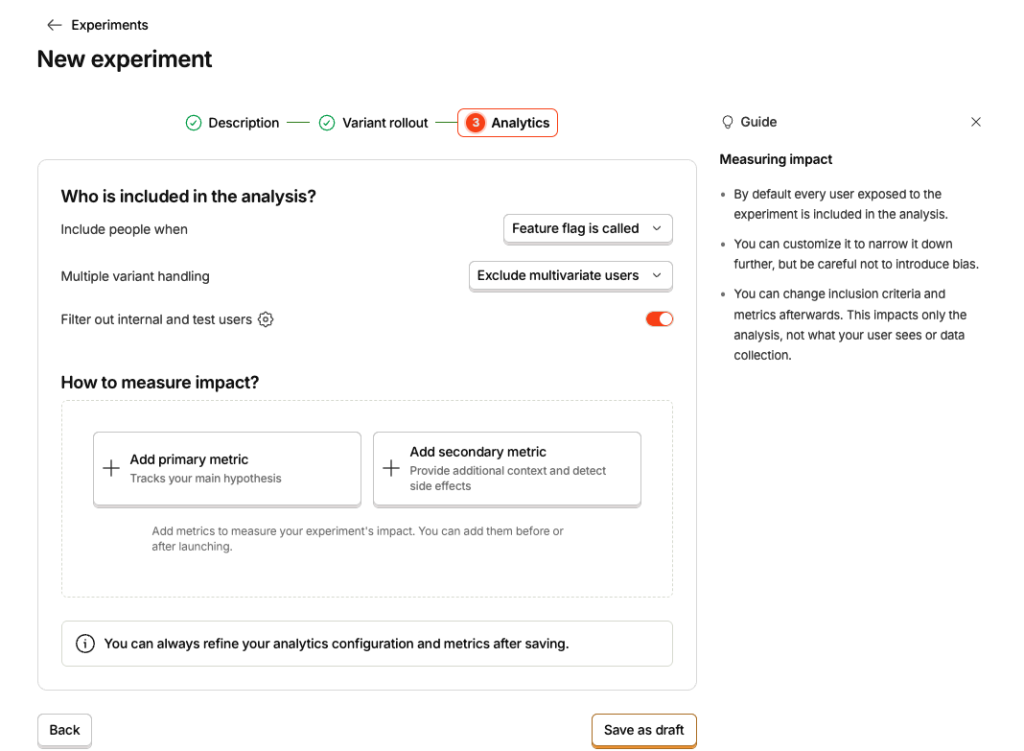
Task: Go to the Variant rollout step
Action: tap(374, 123)
